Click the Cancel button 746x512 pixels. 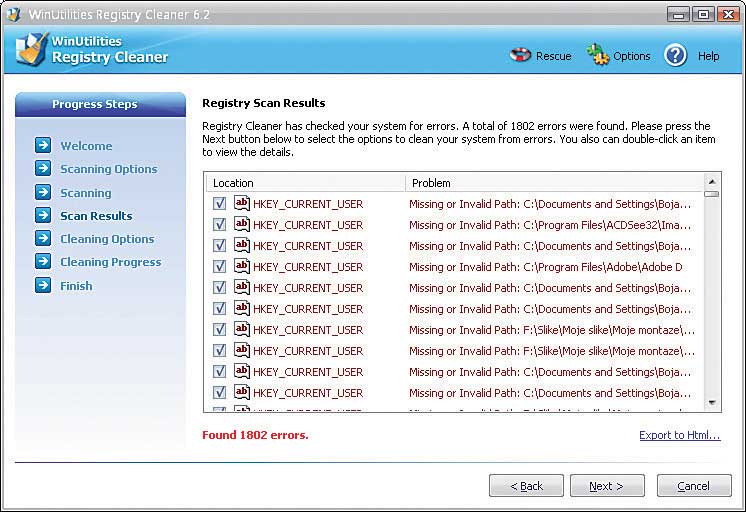(694, 485)
